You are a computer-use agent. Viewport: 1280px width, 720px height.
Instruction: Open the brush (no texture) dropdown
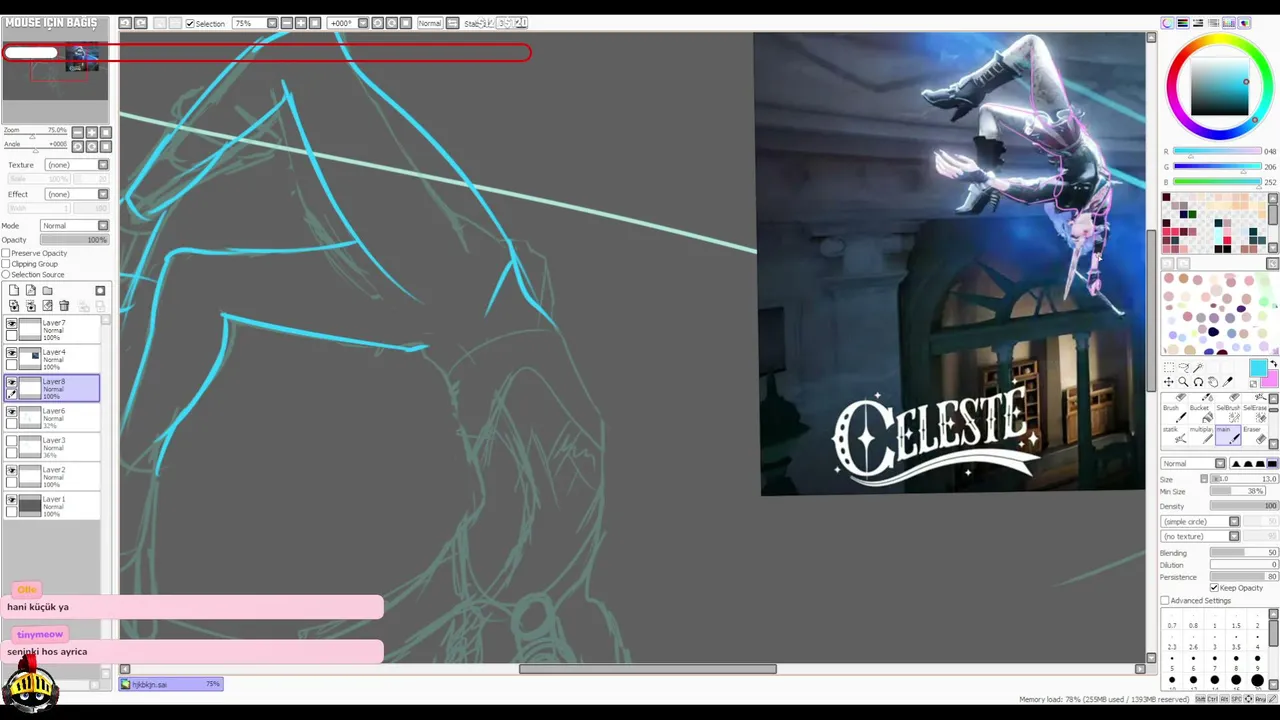pos(1200,536)
